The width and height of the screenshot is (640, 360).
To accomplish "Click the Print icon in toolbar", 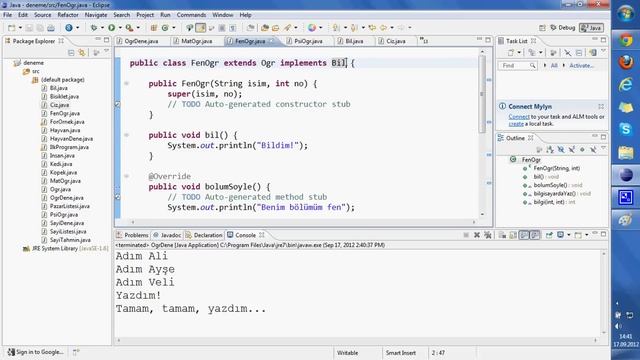I will pos(51,28).
